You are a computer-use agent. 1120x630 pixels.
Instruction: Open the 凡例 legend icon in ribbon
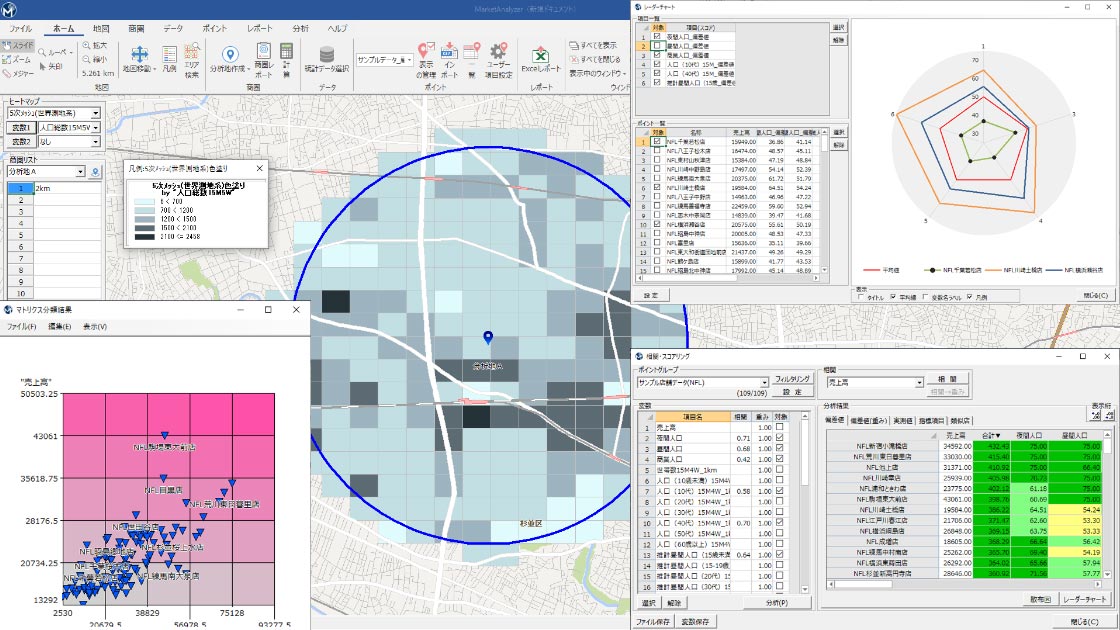169,55
